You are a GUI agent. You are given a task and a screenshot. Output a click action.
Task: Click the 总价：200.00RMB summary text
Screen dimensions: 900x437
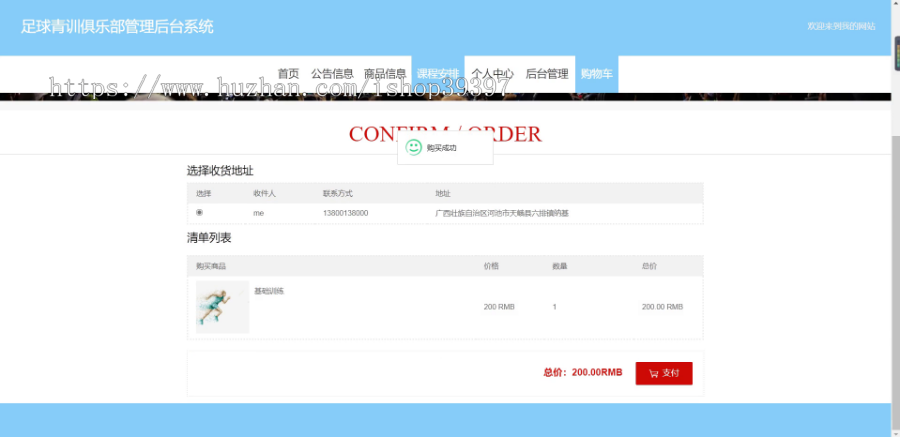point(583,373)
